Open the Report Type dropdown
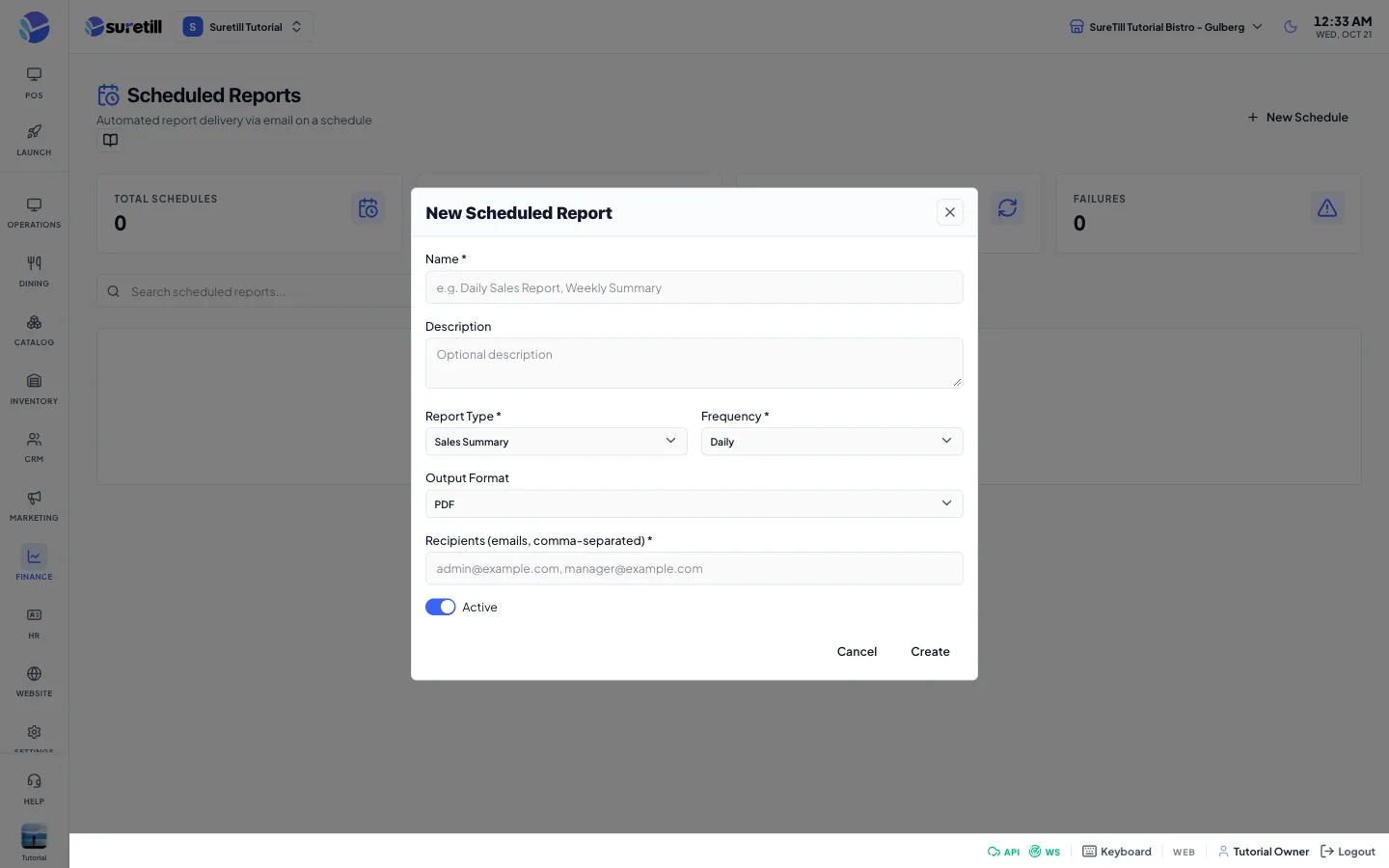Screen dimensions: 1389x868 [x=557, y=442]
